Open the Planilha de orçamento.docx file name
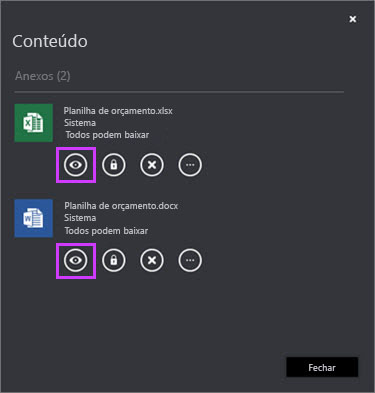The width and height of the screenshot is (375, 393). tap(121, 206)
